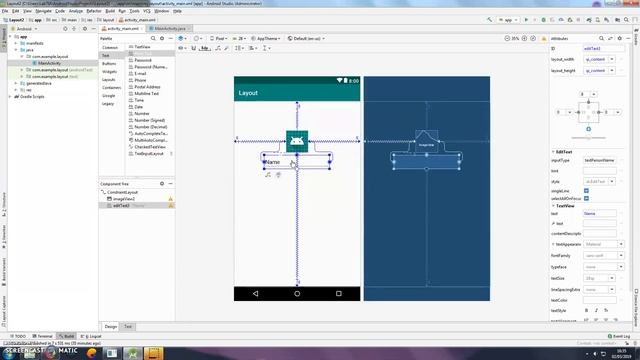This screenshot has width=640, height=360.
Task: Click the volume icon in the system tray
Action: coord(595,353)
